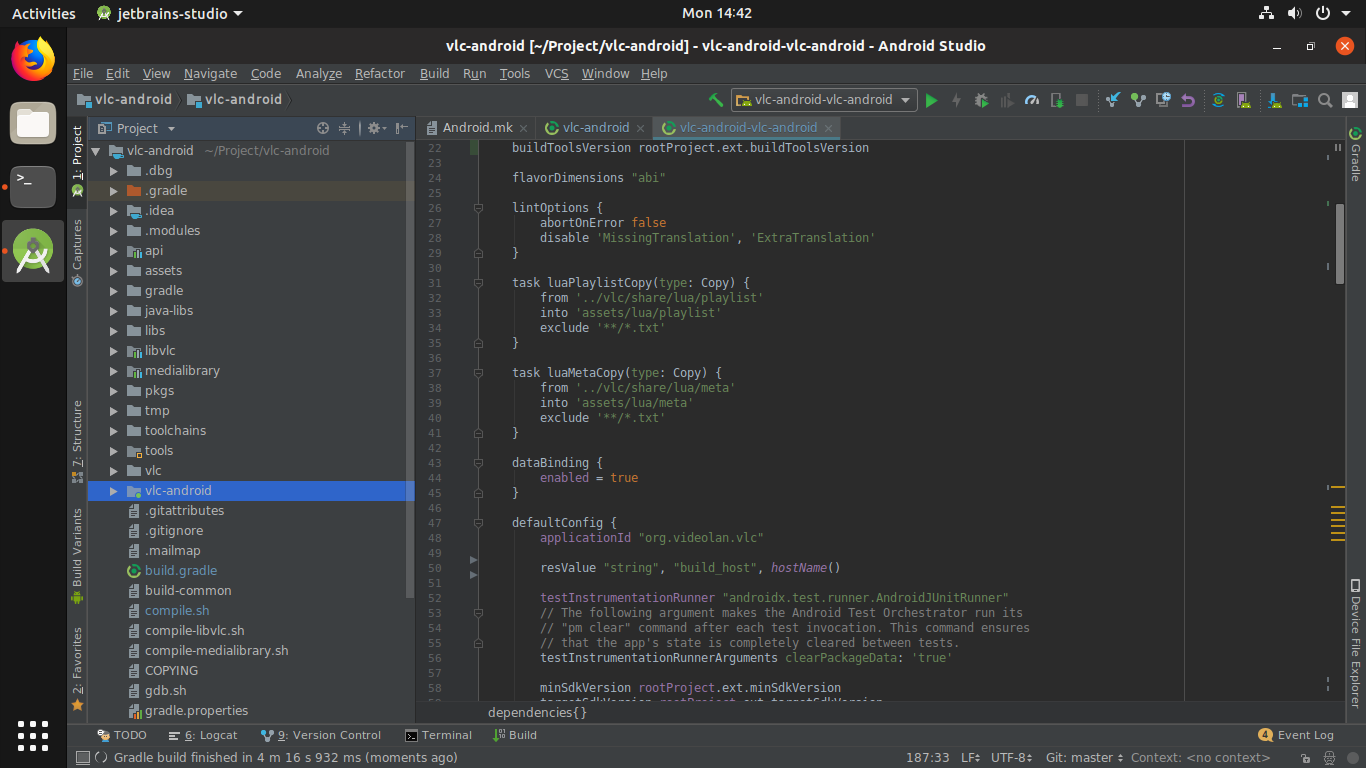1366x768 pixels.
Task: Toggle the Captures tool window
Action: (77, 253)
